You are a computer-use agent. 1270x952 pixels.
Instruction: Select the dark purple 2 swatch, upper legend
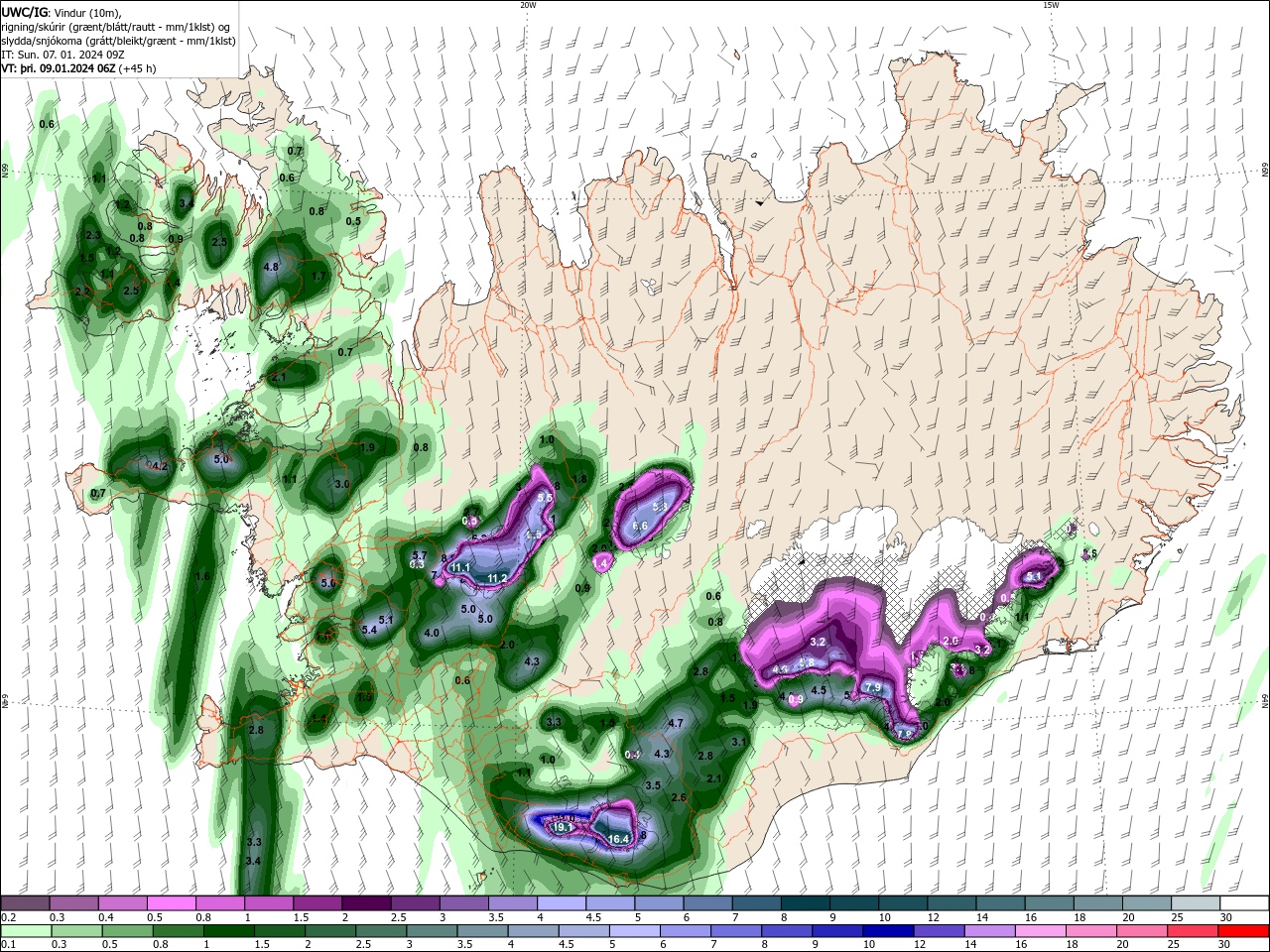366,903
